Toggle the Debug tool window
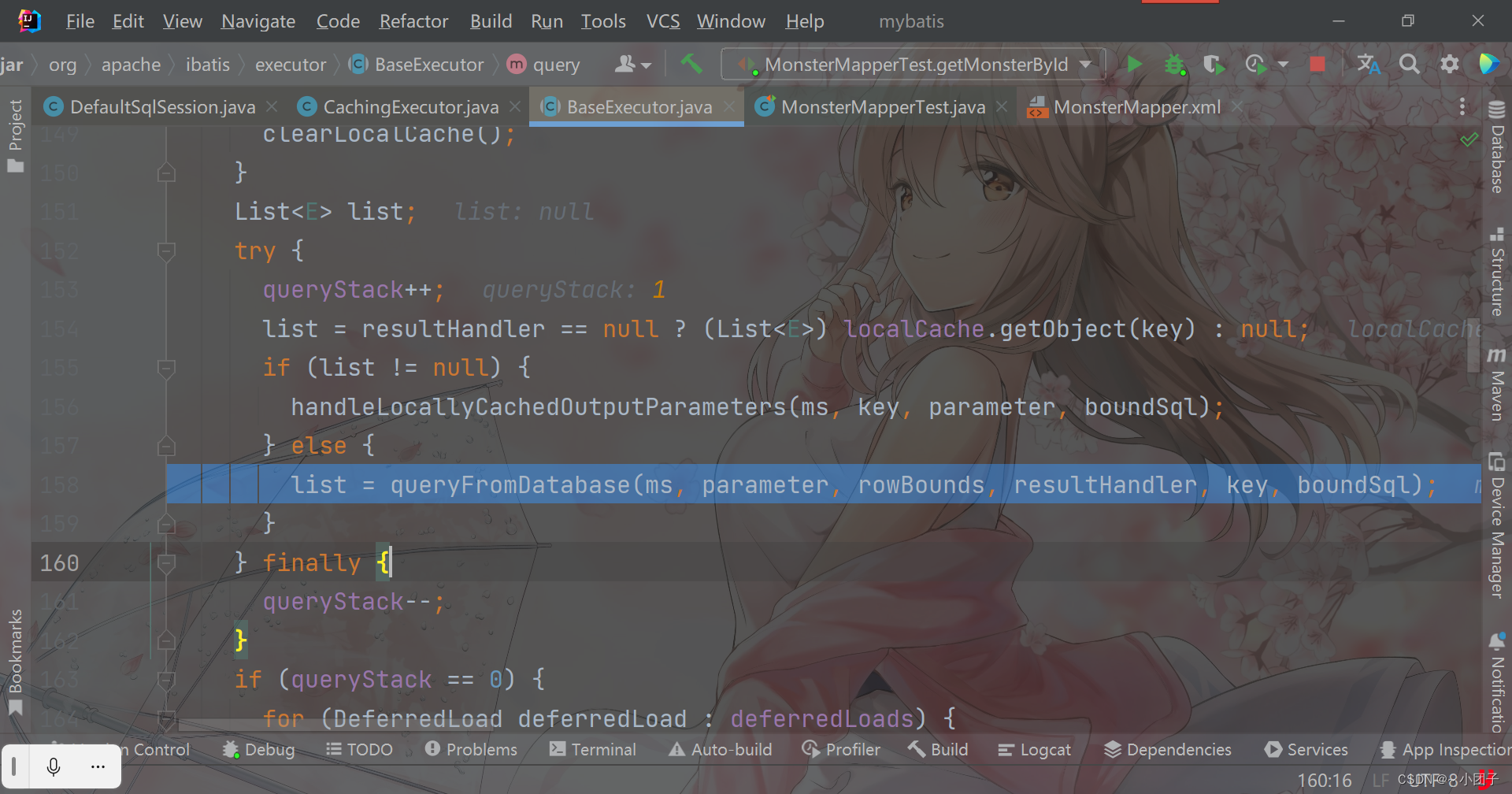Viewport: 1512px width, 794px height. [x=258, y=749]
